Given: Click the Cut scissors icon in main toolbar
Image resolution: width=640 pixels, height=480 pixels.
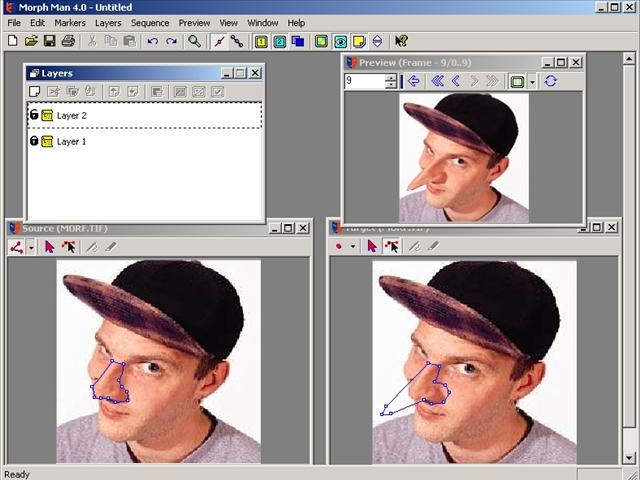Looking at the screenshot, I should click(x=92, y=41).
